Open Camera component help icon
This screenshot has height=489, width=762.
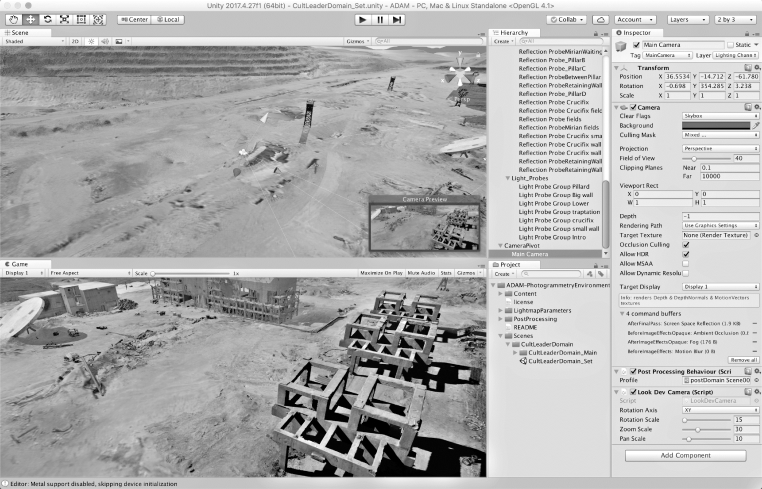coord(748,107)
